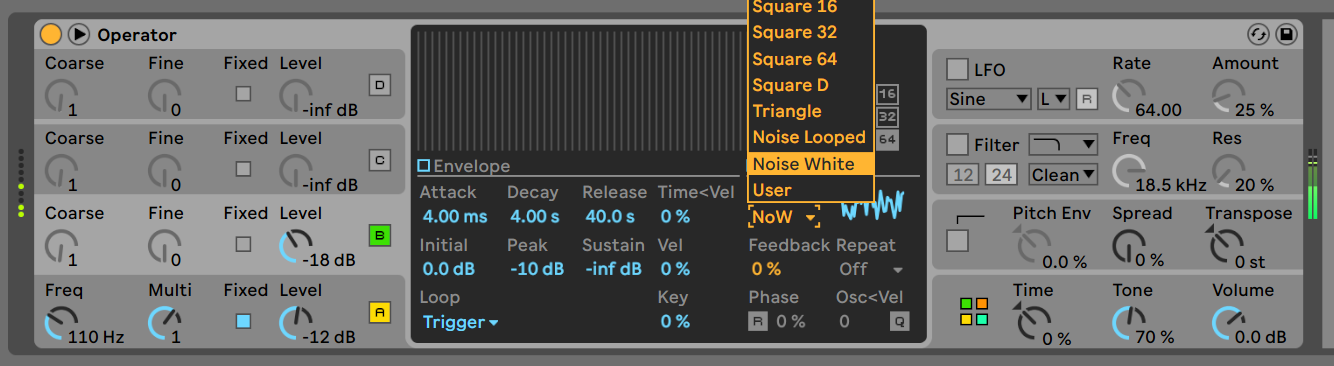Select oscillator D tab button
Viewport: 1334px width, 366px height.
click(379, 85)
